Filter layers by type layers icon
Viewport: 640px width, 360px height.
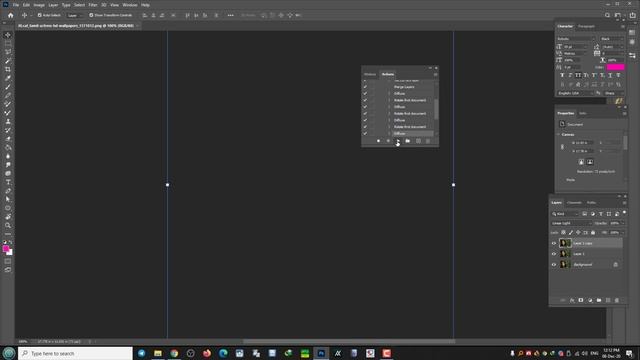click(601, 214)
